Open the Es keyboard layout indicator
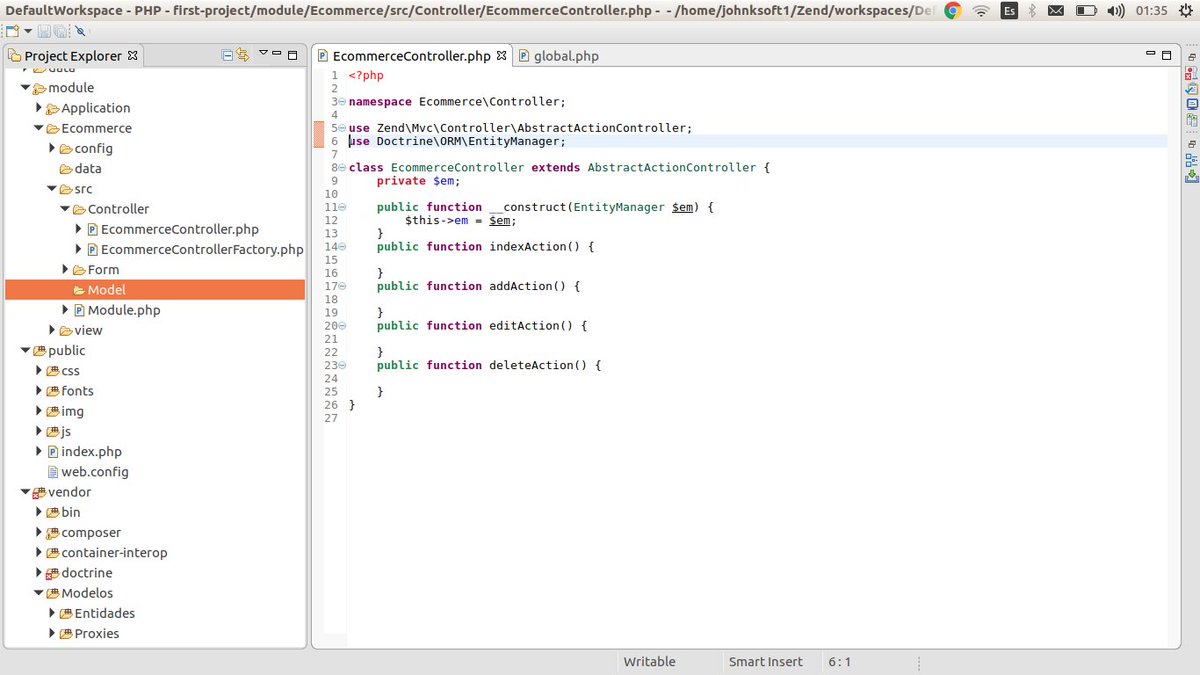This screenshot has width=1200, height=675. (x=1010, y=10)
